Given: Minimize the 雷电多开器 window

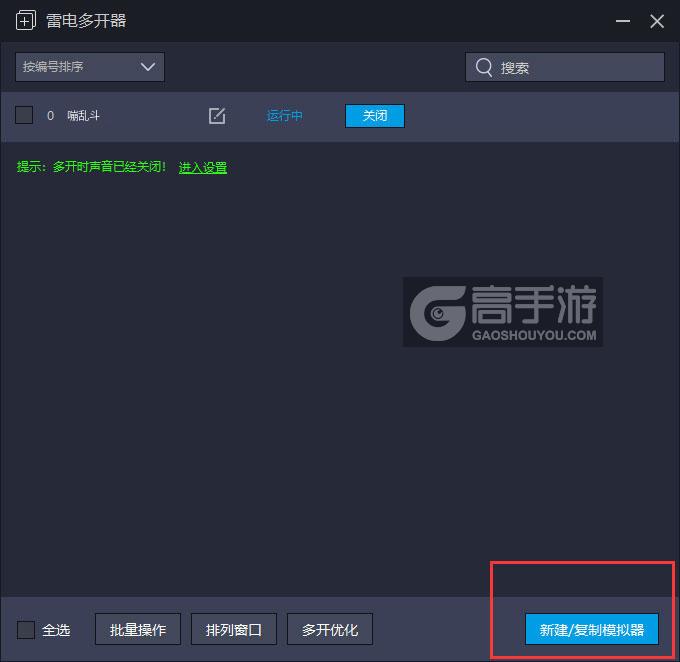Looking at the screenshot, I should tap(623, 21).
